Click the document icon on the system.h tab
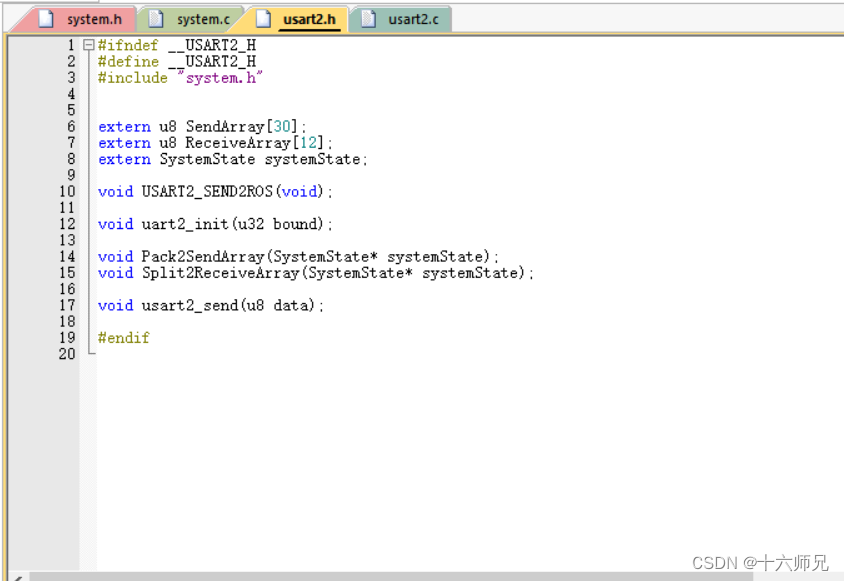This screenshot has height=581, width=844. [43, 17]
